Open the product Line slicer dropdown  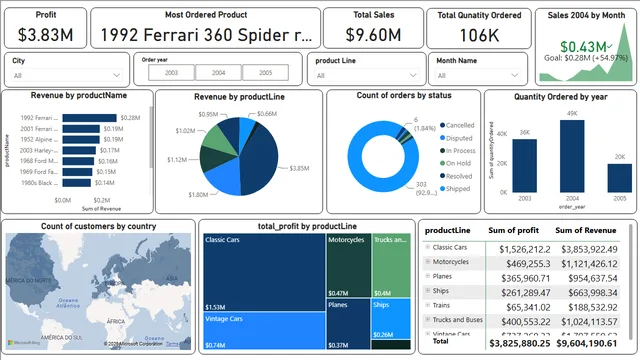(367, 76)
